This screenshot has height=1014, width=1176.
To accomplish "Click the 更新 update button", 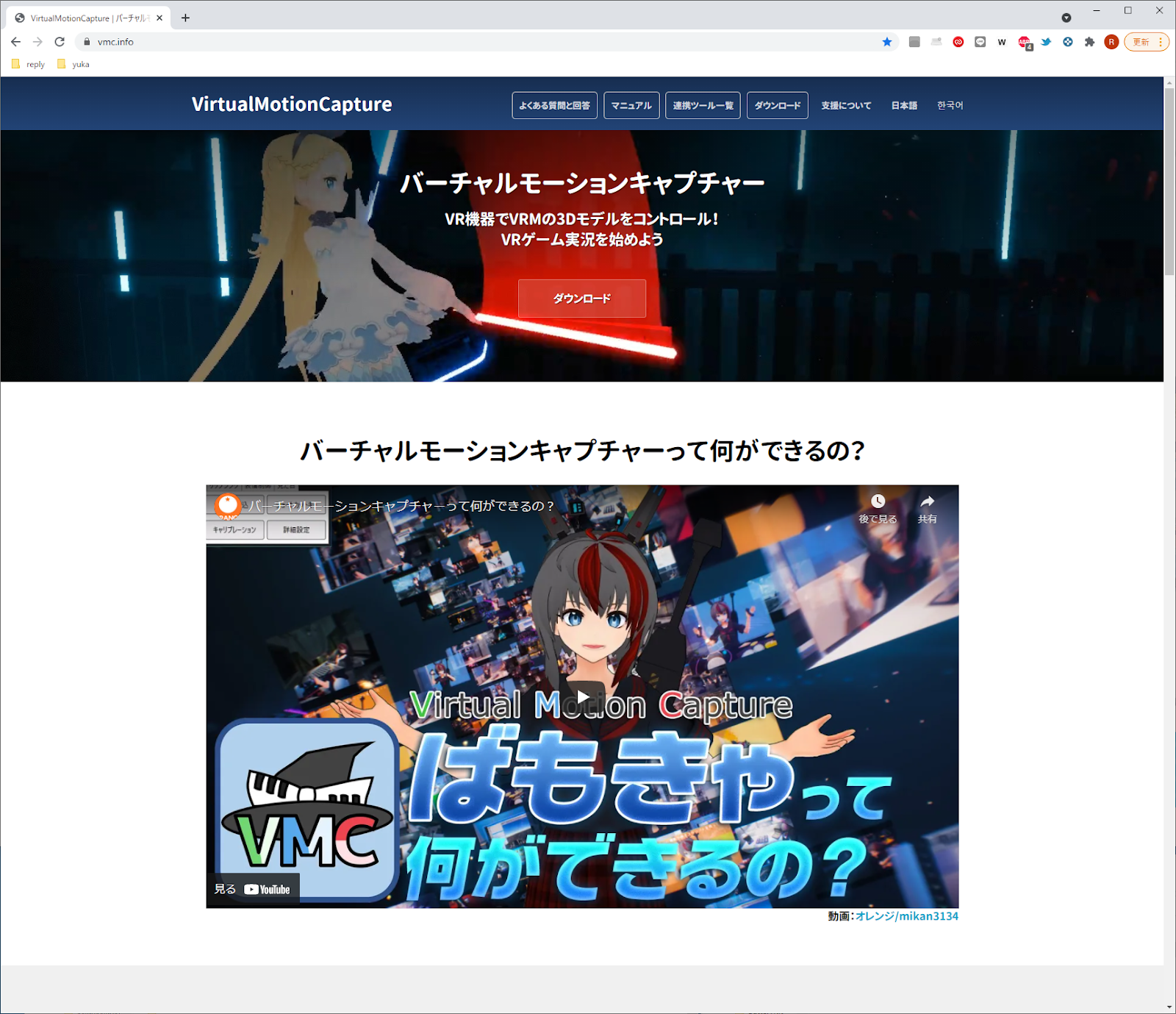I will click(1141, 42).
